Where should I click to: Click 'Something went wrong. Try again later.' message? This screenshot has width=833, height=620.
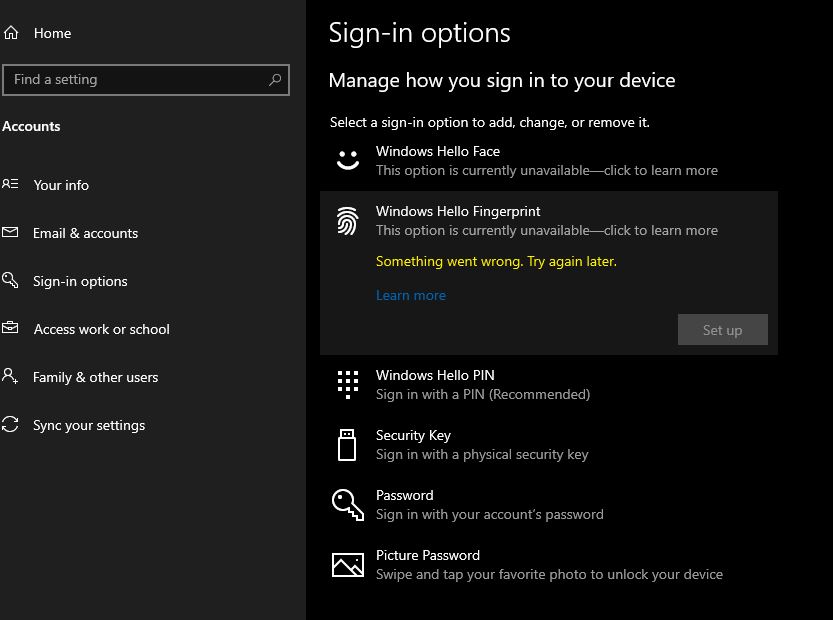point(496,261)
